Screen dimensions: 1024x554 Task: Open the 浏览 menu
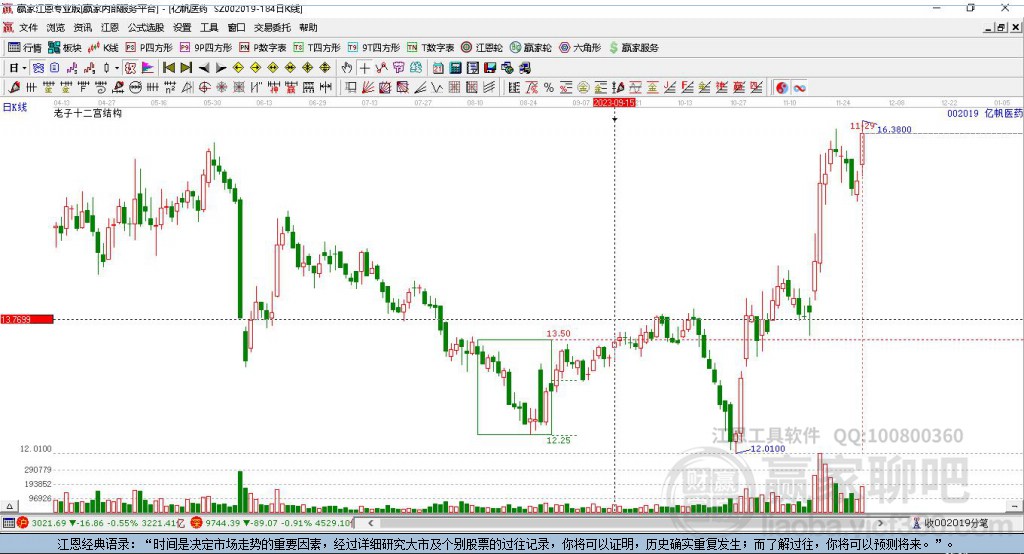[56, 27]
